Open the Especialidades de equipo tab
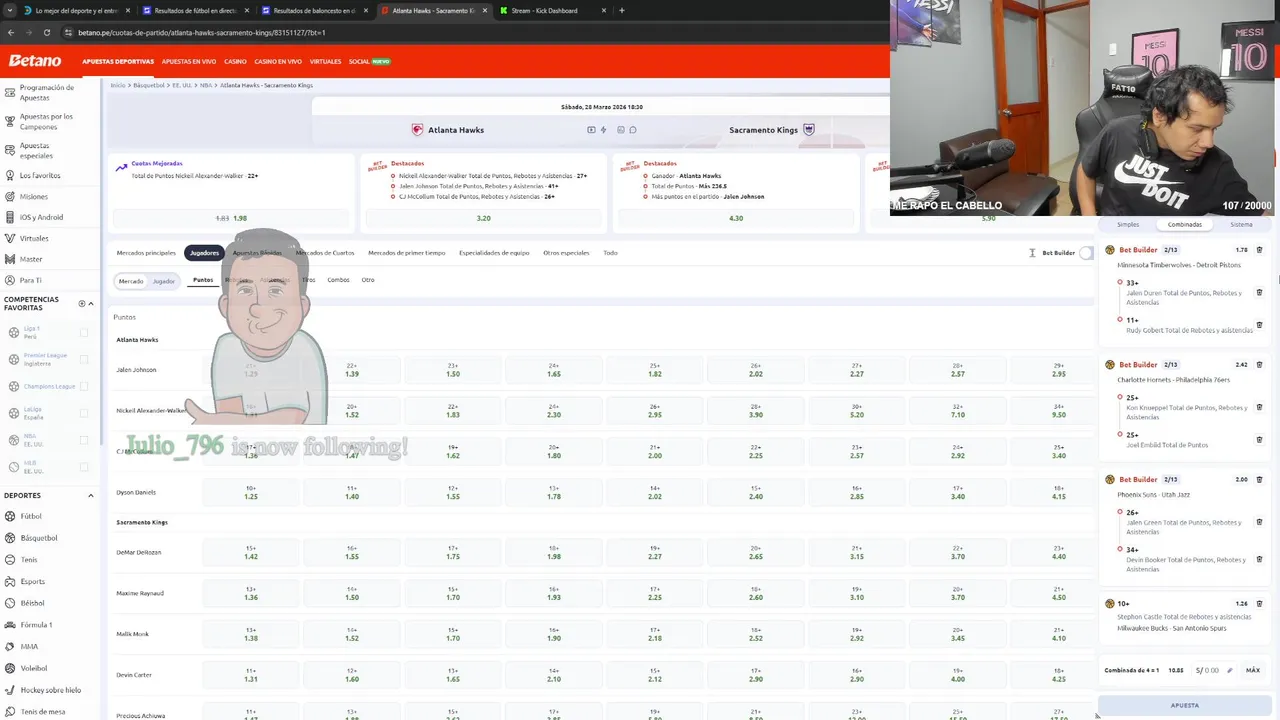This screenshot has width=1280, height=720. (494, 253)
